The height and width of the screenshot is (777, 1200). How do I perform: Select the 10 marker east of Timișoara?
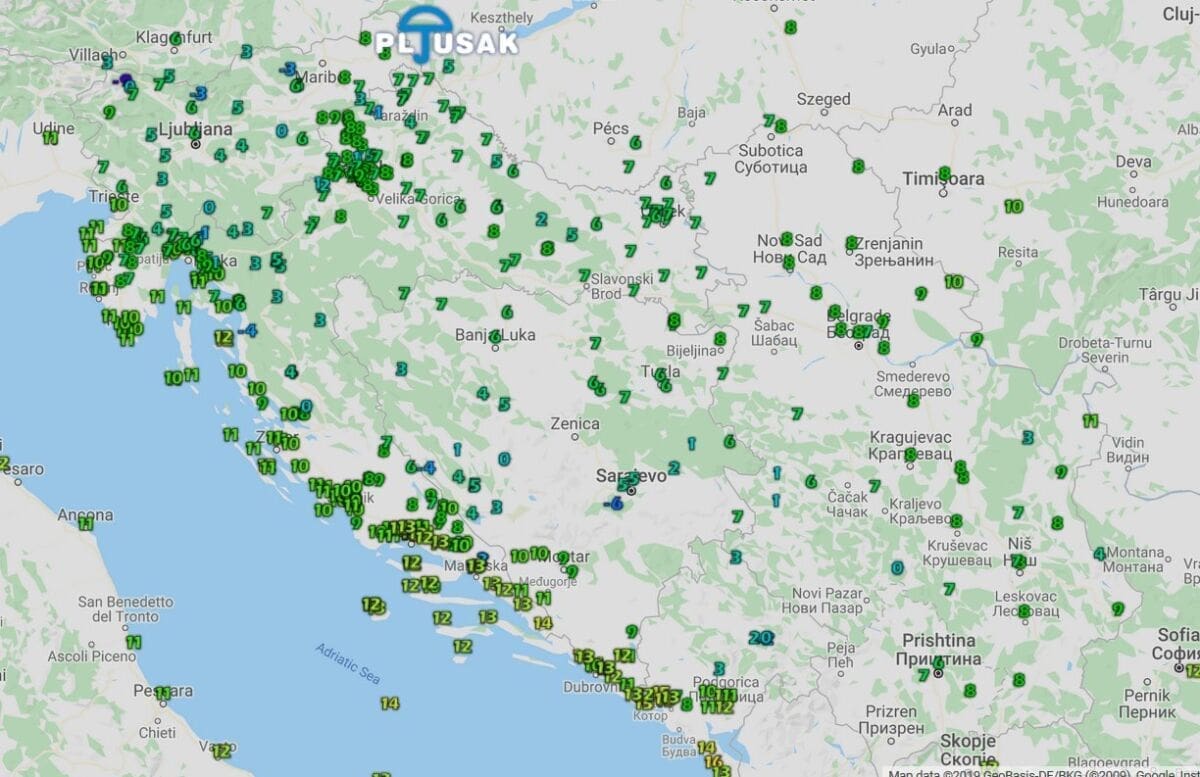pos(1013,207)
